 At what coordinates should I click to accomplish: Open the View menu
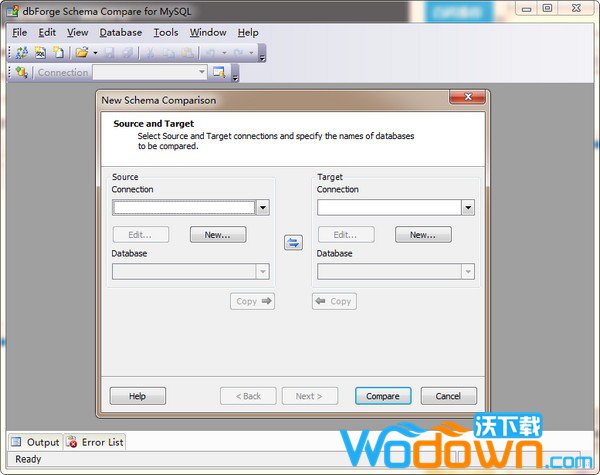78,33
